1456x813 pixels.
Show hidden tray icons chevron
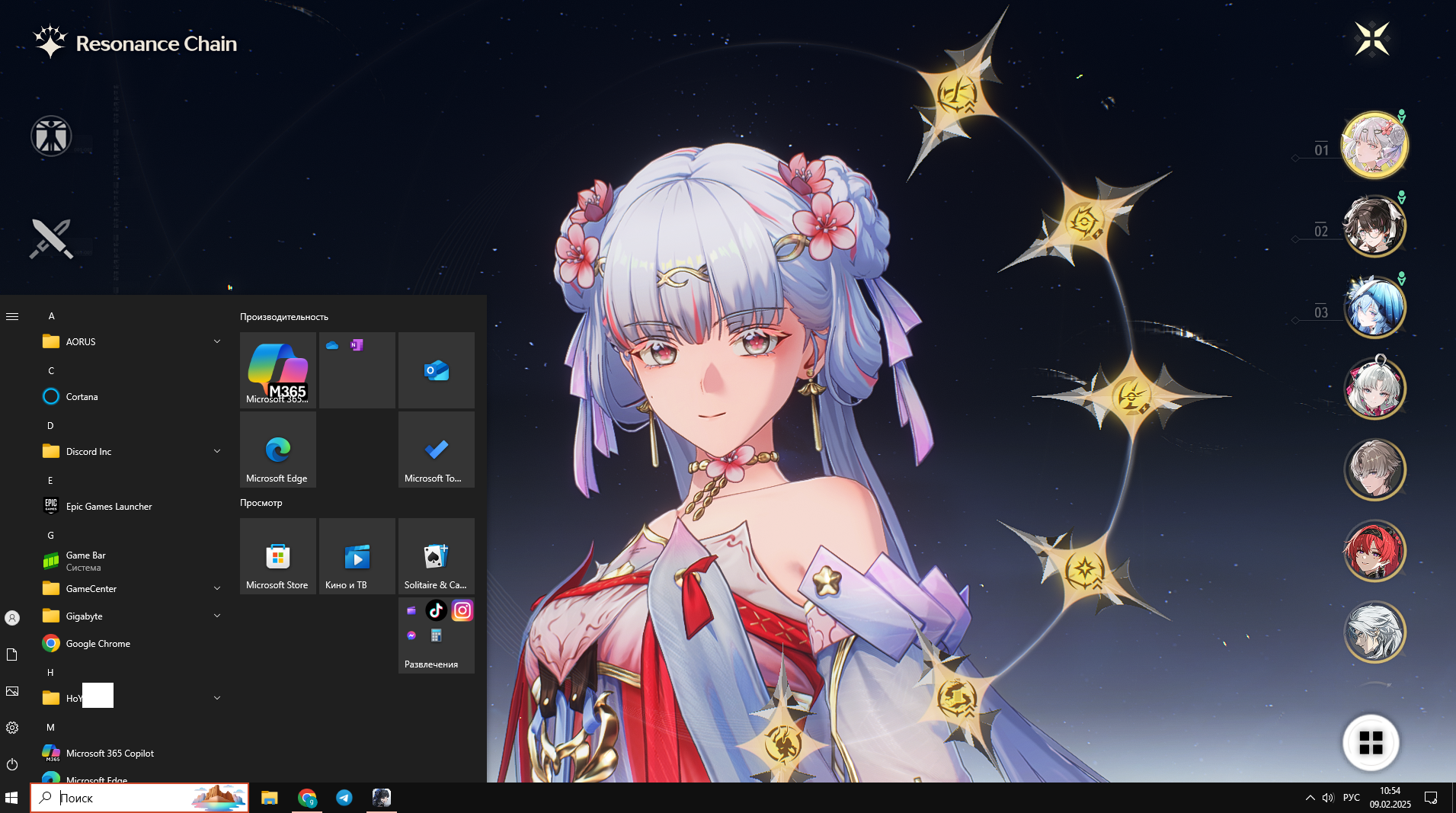click(x=1310, y=798)
